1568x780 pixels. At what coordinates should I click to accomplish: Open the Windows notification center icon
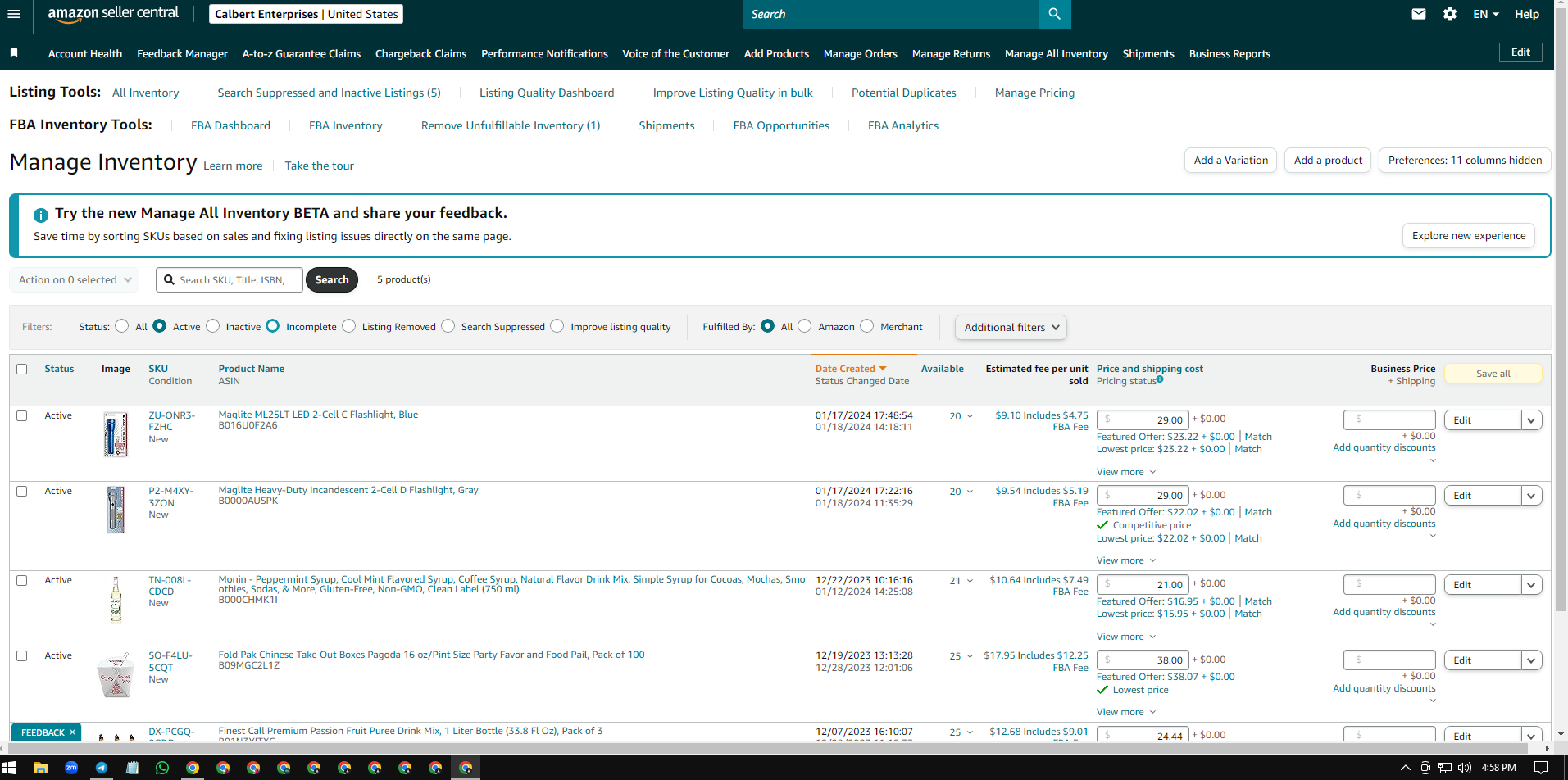click(x=1541, y=768)
